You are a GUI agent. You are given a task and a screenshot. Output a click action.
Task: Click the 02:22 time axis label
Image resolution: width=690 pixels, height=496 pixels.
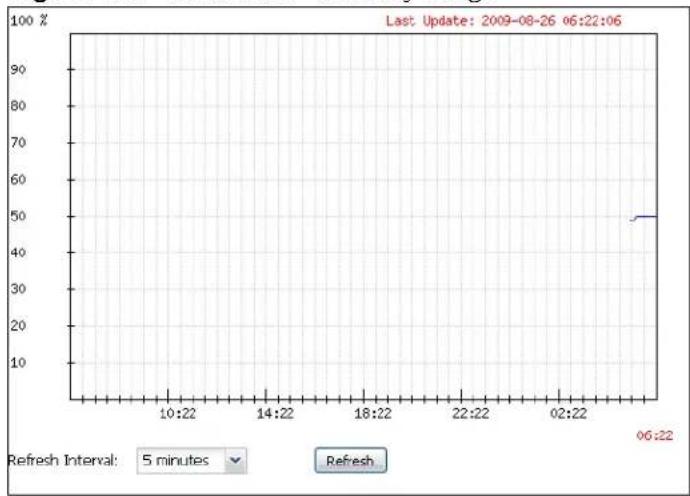pyautogui.click(x=568, y=414)
